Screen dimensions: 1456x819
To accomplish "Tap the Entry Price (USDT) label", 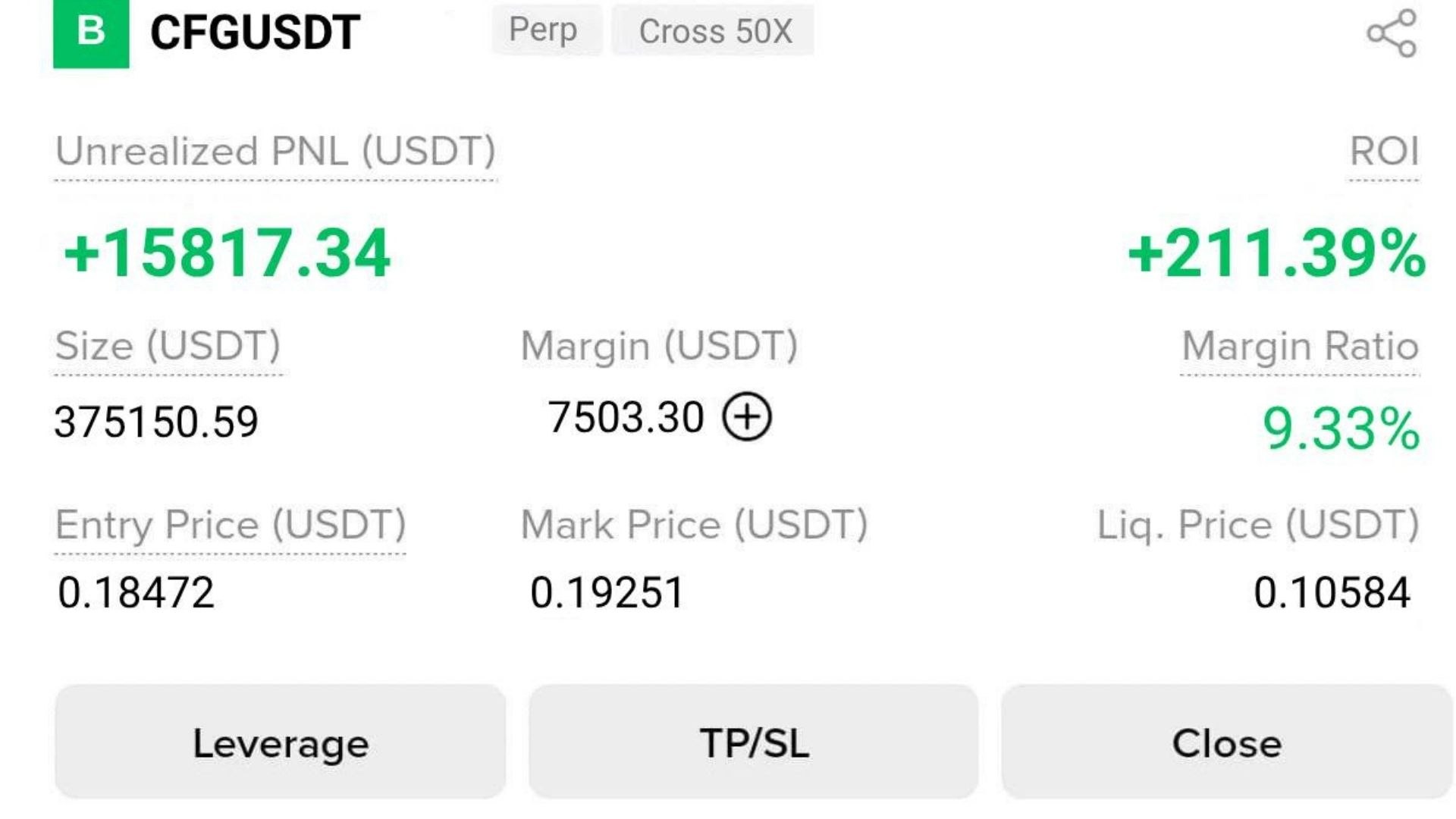I will [x=231, y=526].
